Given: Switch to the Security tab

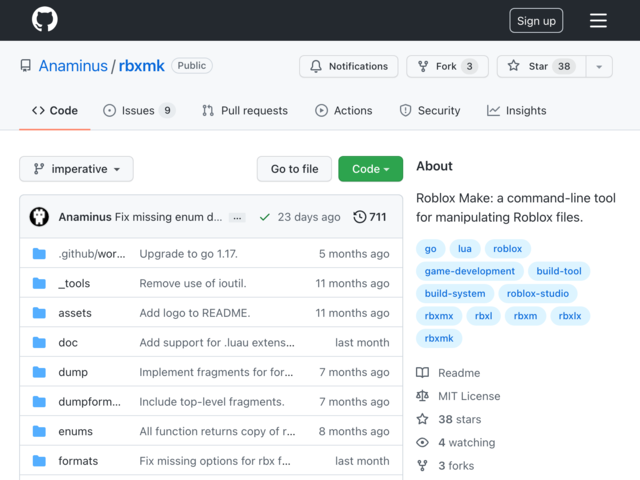Looking at the screenshot, I should [429, 111].
